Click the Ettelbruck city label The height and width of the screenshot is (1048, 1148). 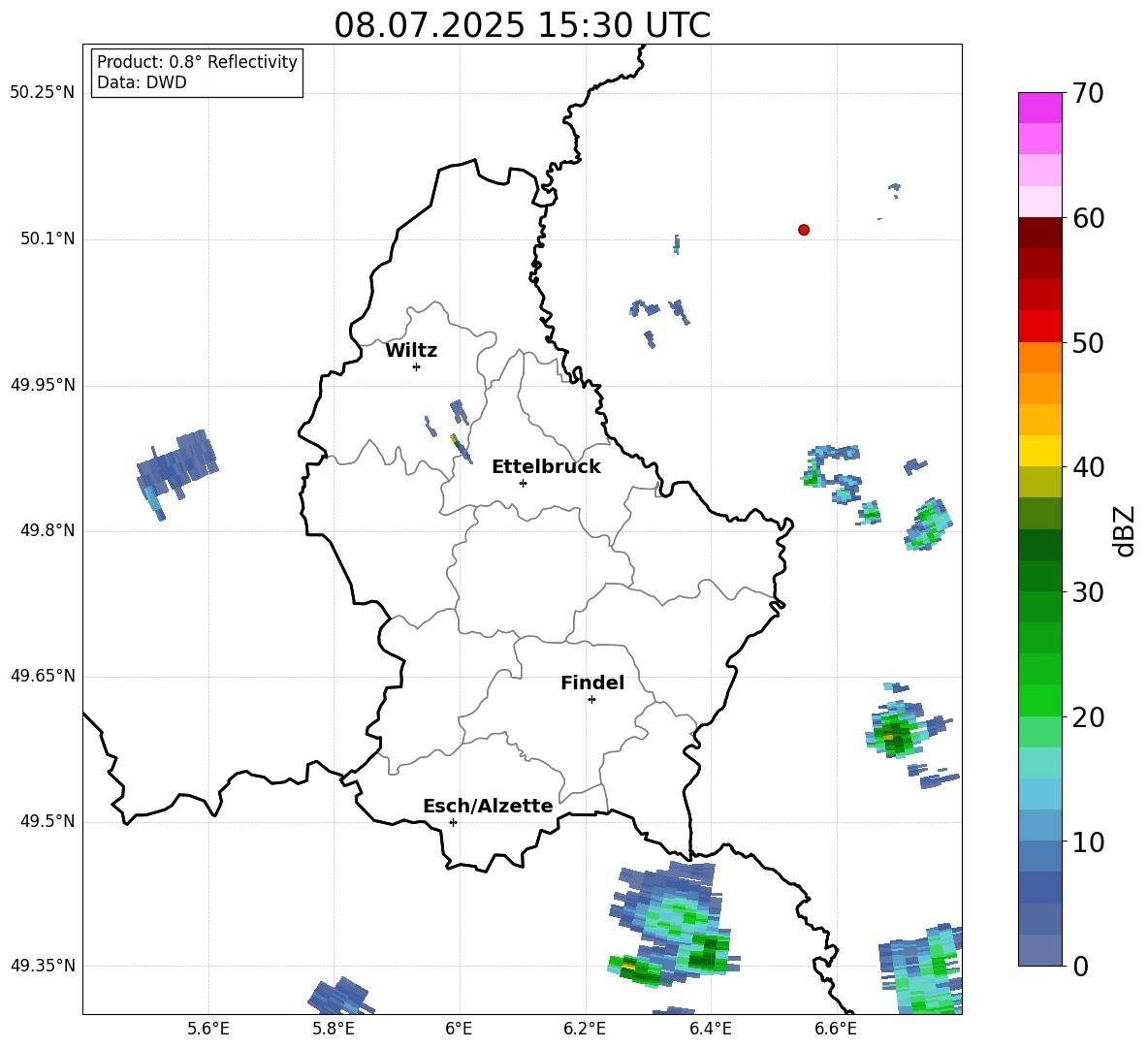point(546,467)
